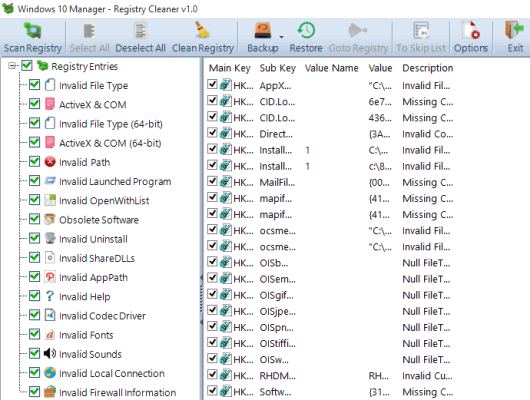Click the To Skip List icon
The image size is (530, 400).
421,30
